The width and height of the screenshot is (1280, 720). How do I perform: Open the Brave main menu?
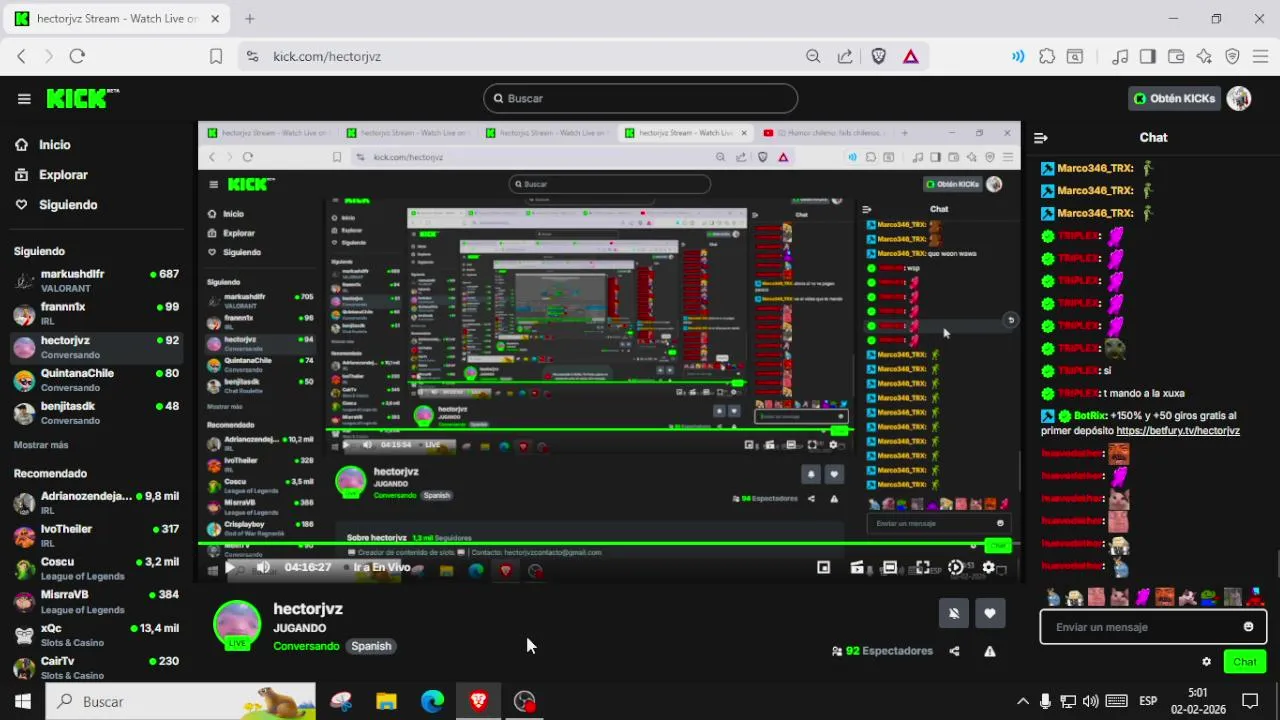pos(1260,56)
